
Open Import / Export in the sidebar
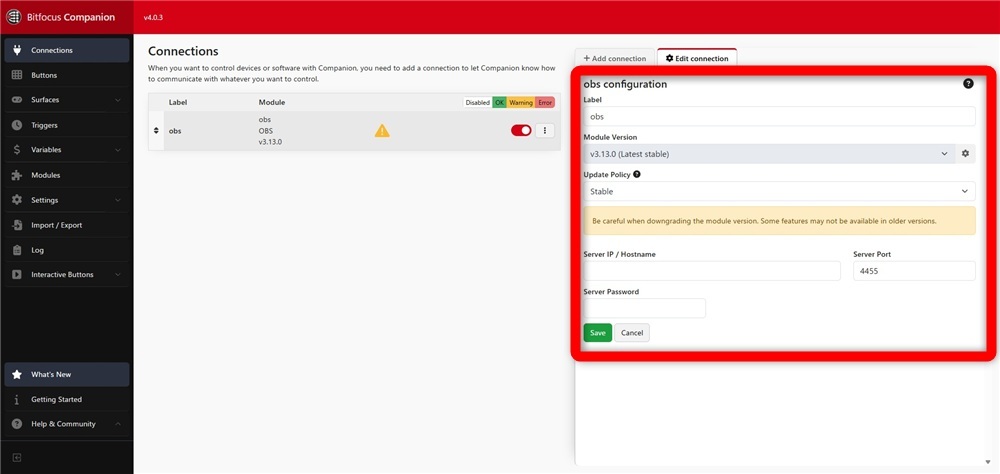tap(66, 225)
